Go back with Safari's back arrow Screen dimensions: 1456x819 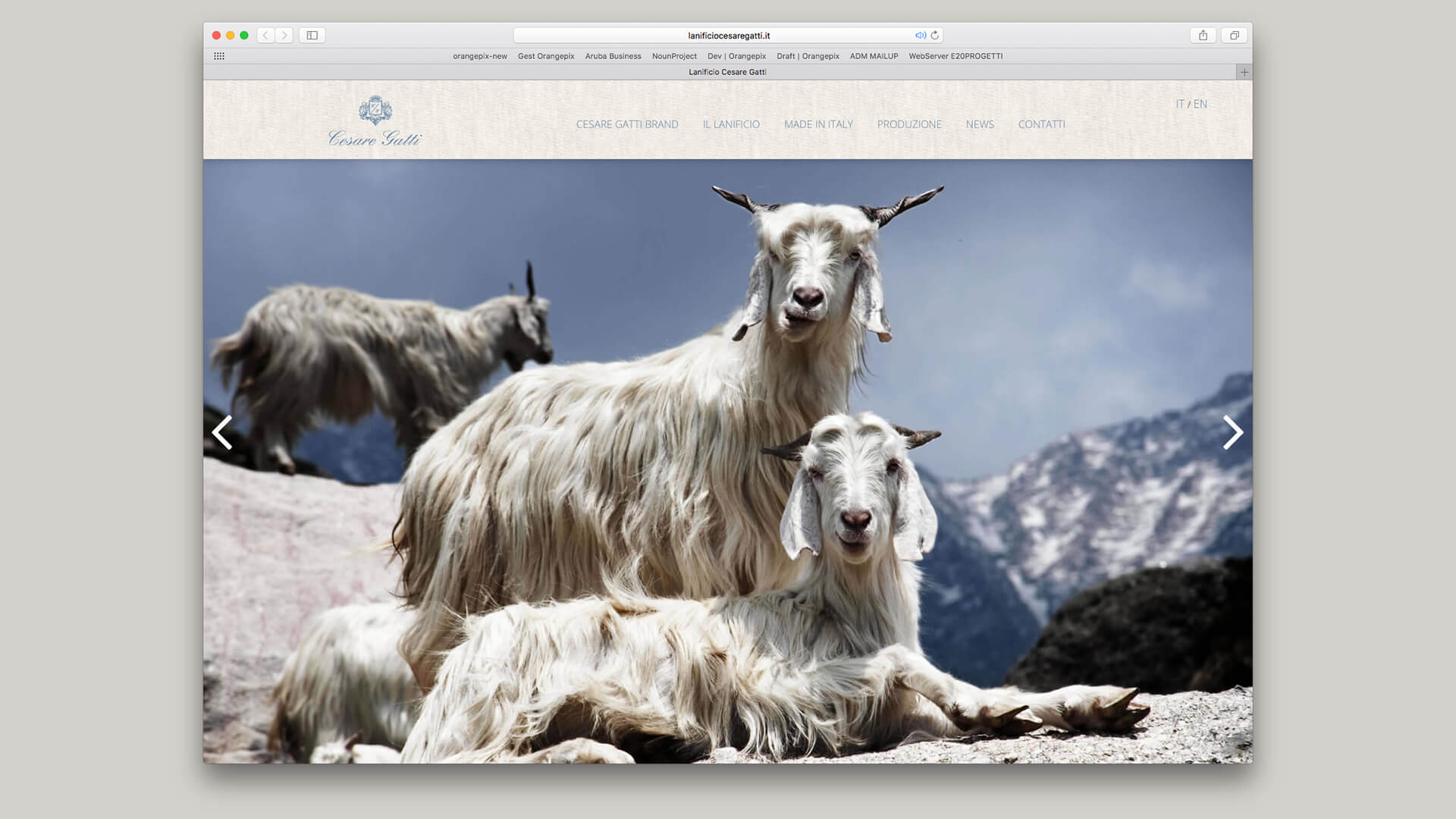click(x=265, y=35)
